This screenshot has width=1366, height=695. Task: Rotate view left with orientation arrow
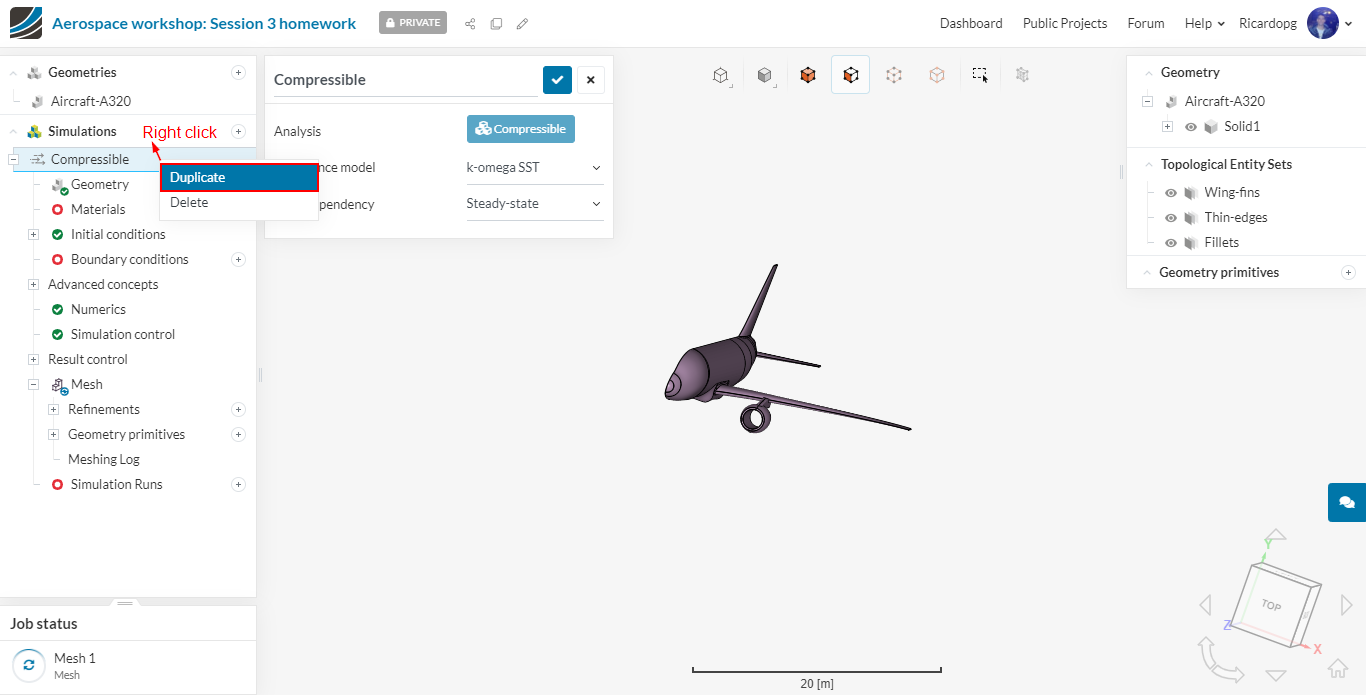click(1205, 605)
